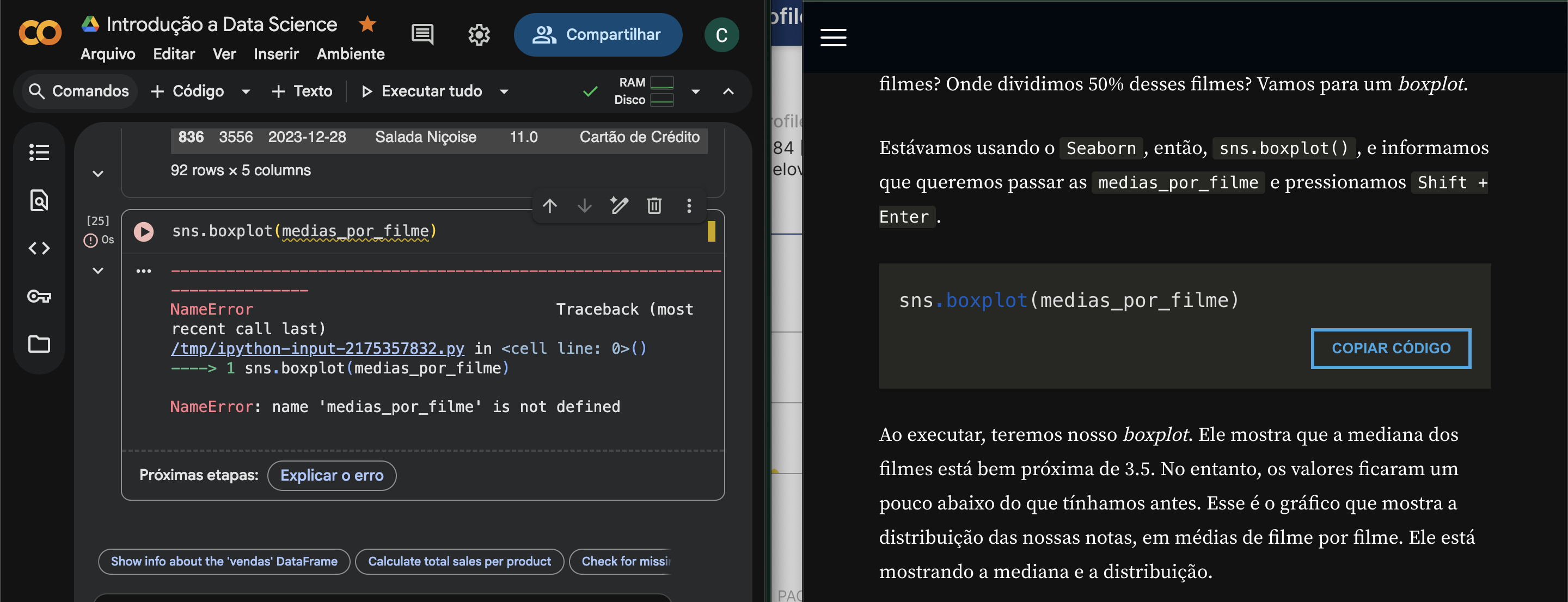The image size is (1568, 602).
Task: Open the Inserir menu
Action: [x=275, y=53]
